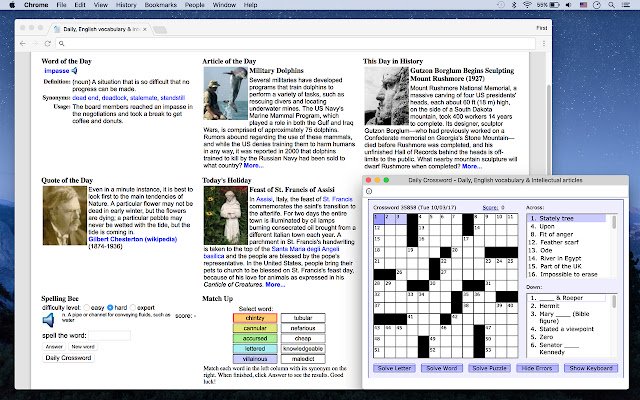
Task: Open the input language flag menu
Action: click(583, 5)
